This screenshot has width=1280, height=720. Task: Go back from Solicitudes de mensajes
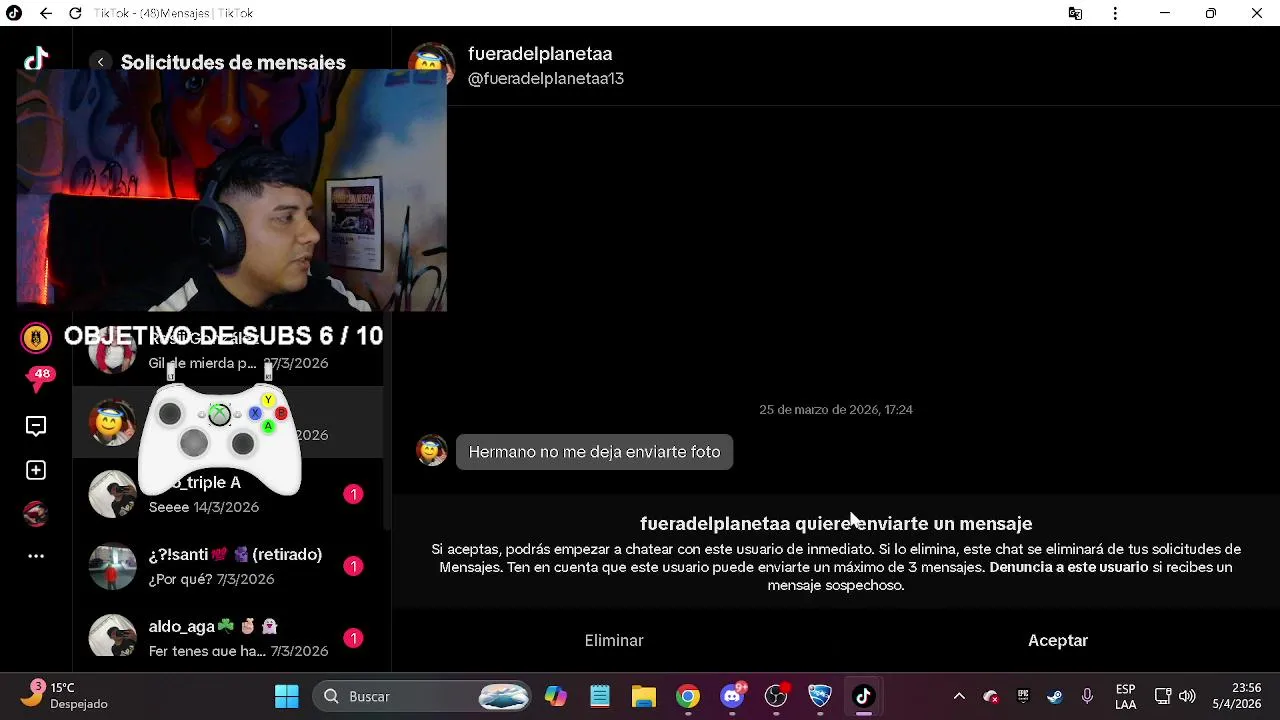tap(100, 62)
